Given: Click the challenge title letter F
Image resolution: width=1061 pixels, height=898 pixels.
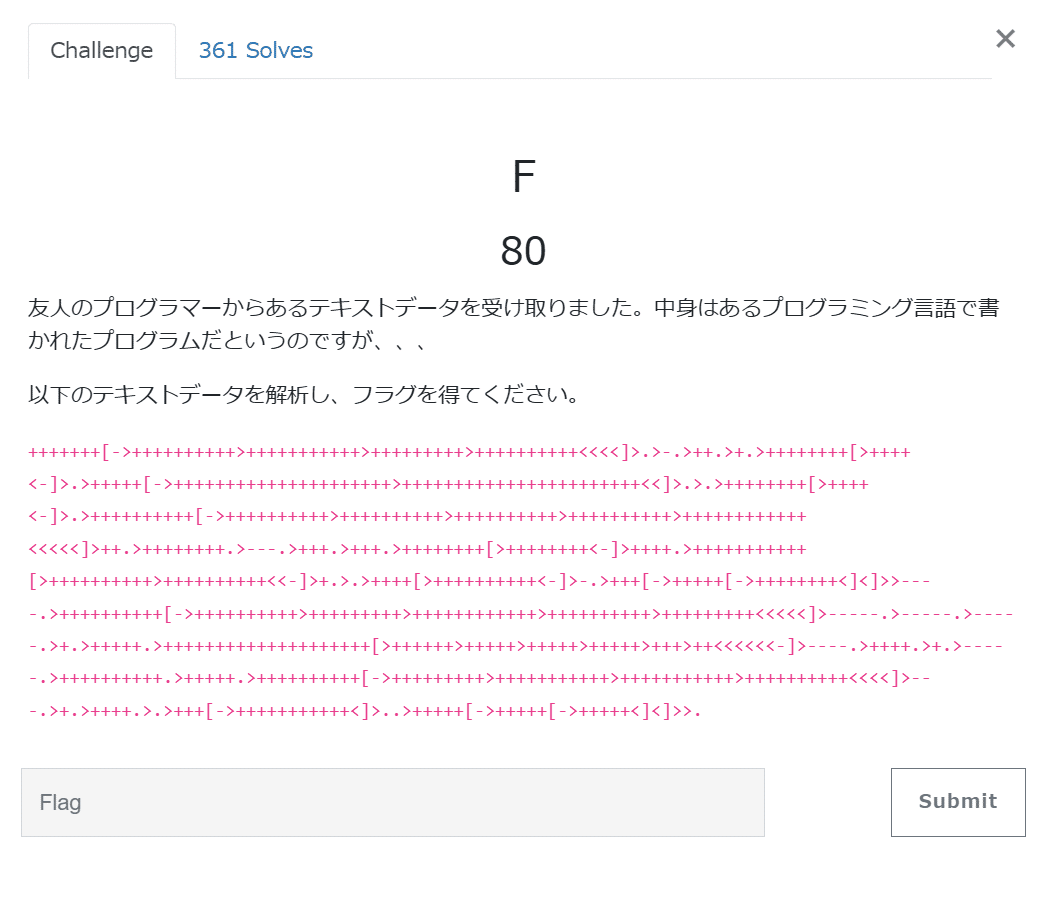Looking at the screenshot, I should pos(524,174).
